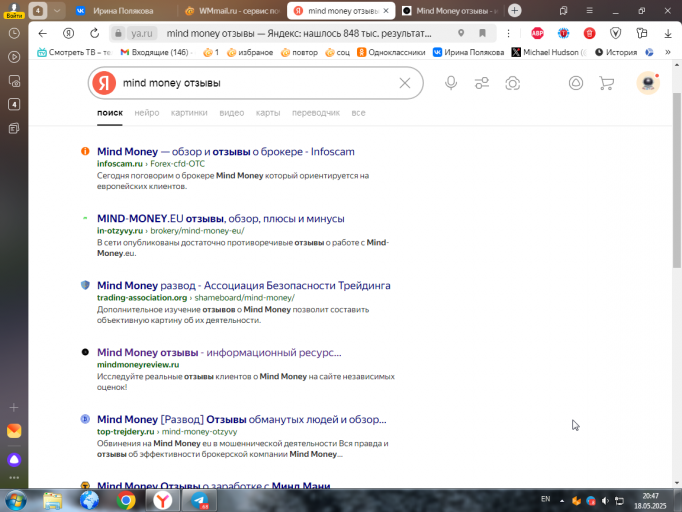
Task: Show hidden system tray icons
Action: 562,501
